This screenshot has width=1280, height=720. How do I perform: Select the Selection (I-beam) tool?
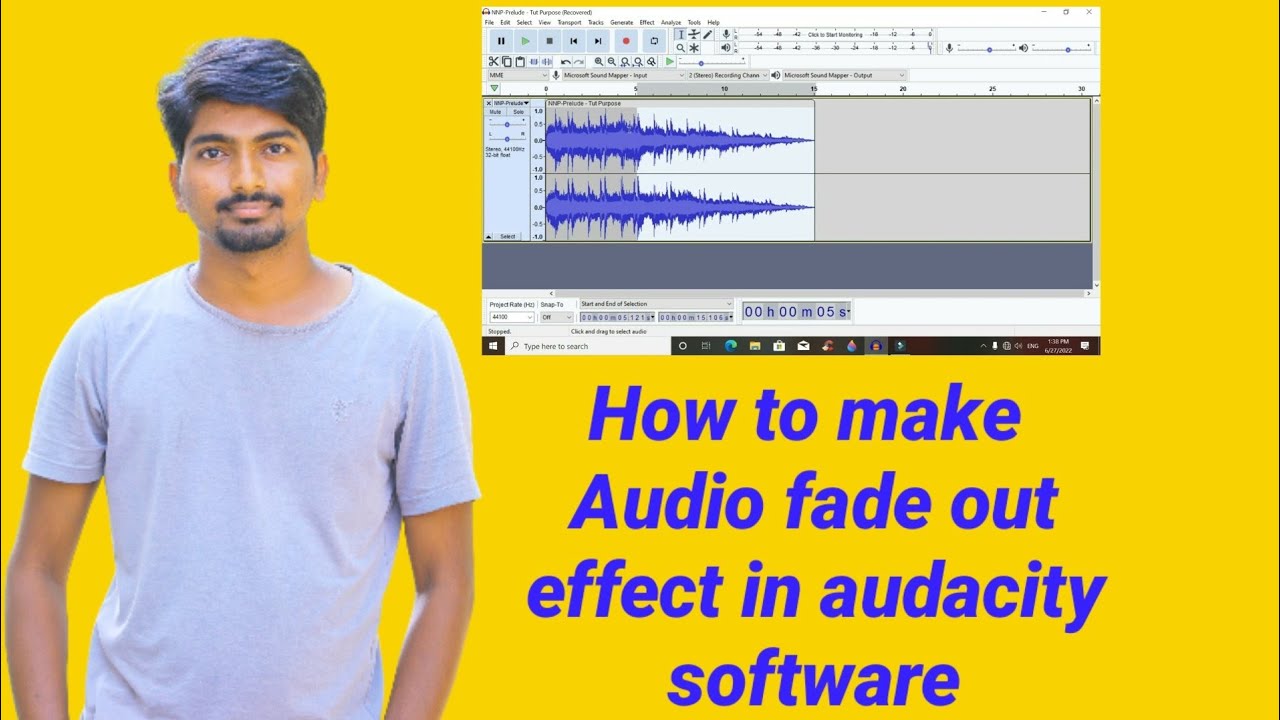point(681,35)
